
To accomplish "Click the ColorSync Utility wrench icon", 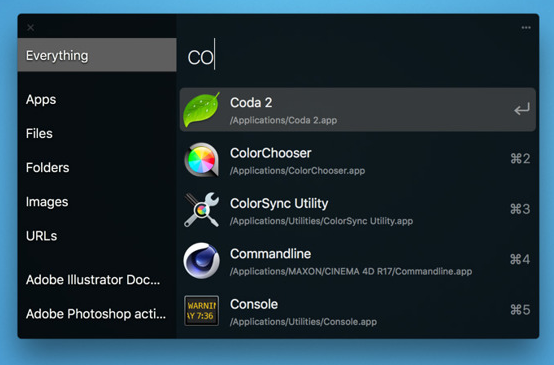I will click(201, 210).
